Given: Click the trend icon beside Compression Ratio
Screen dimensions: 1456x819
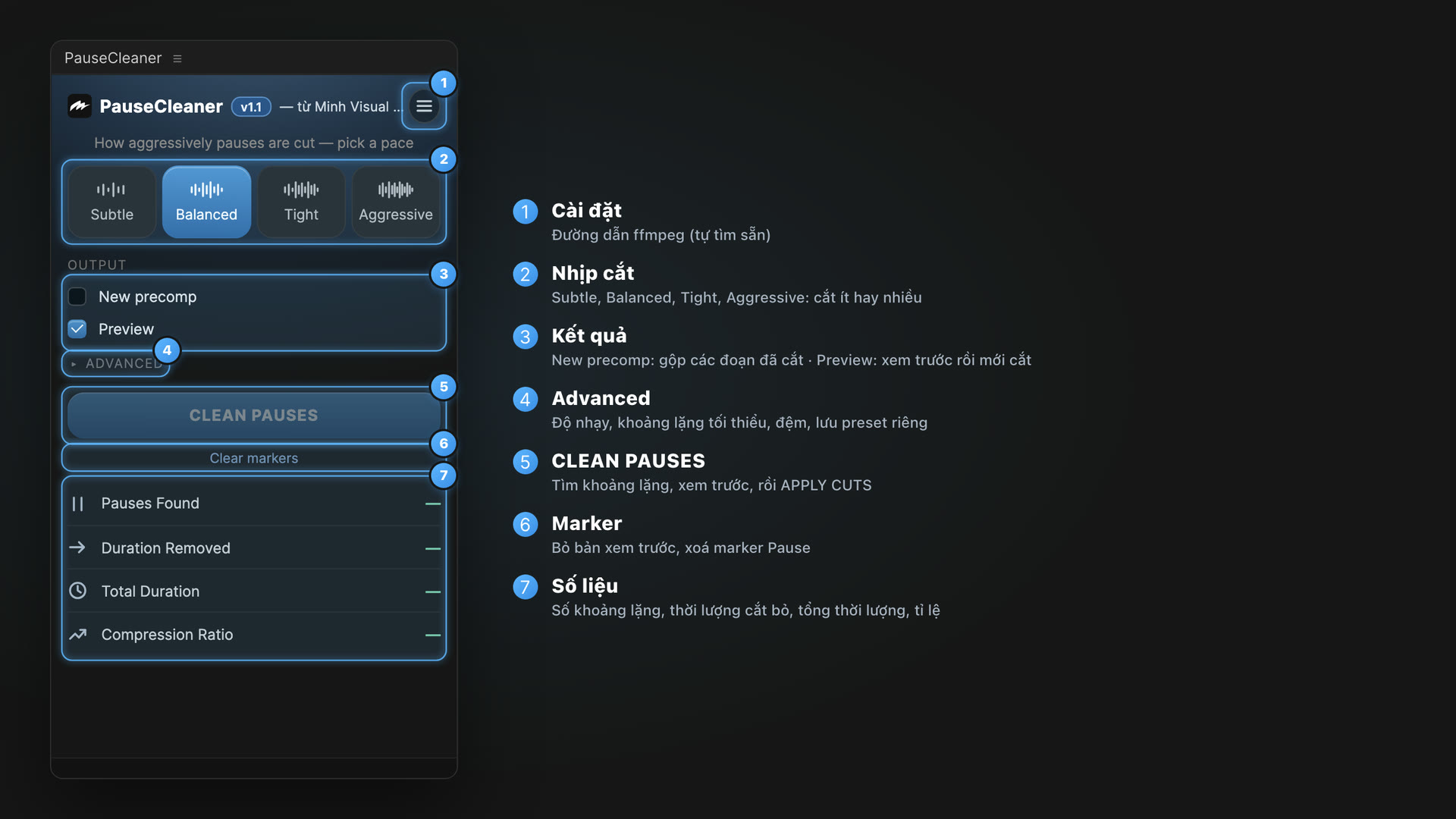Looking at the screenshot, I should click(x=77, y=634).
